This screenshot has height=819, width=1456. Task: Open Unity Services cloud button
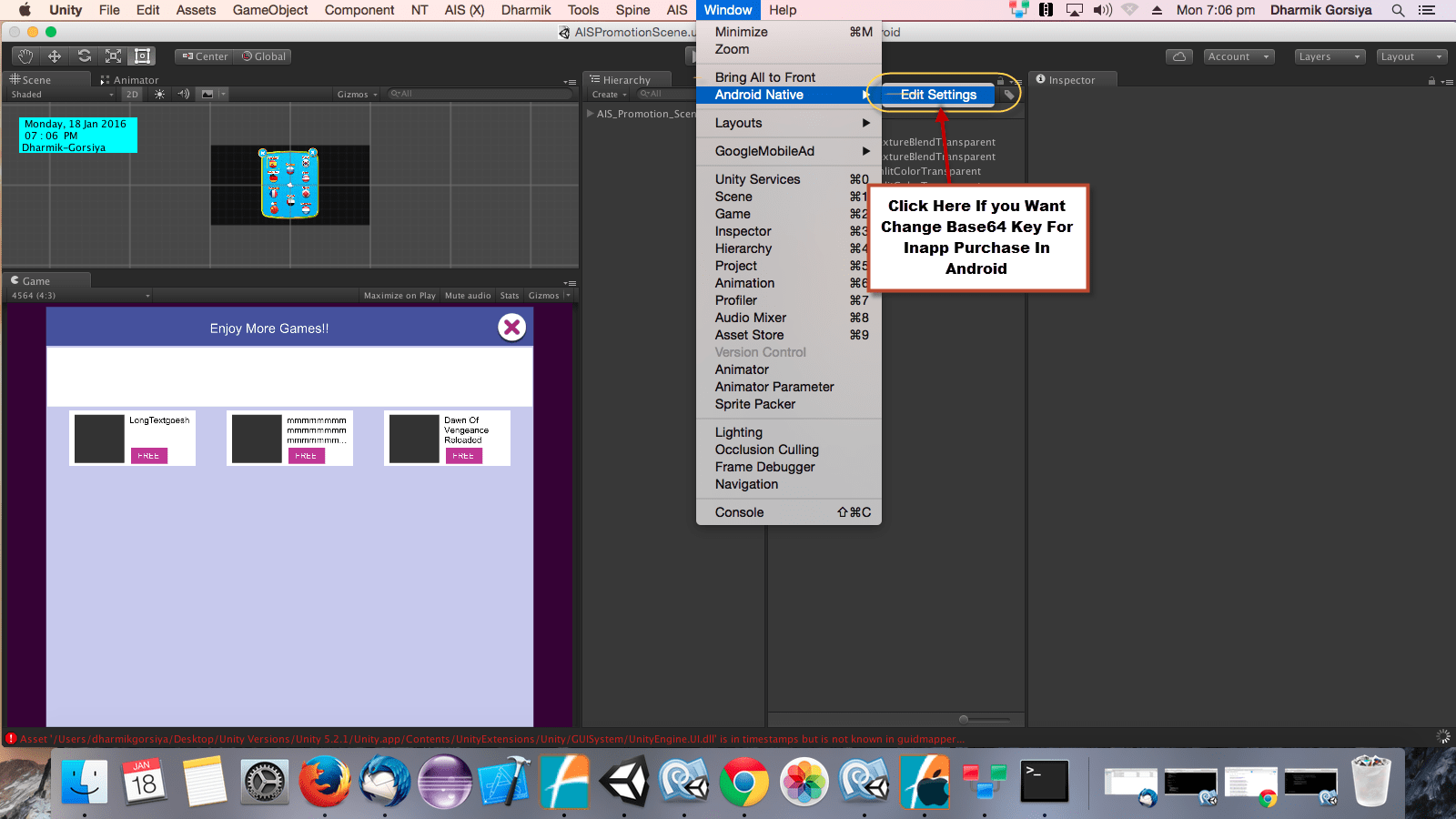tap(1179, 56)
